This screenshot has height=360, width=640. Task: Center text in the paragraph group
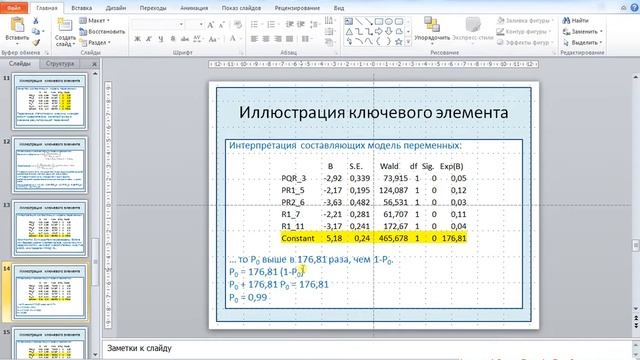(266, 39)
